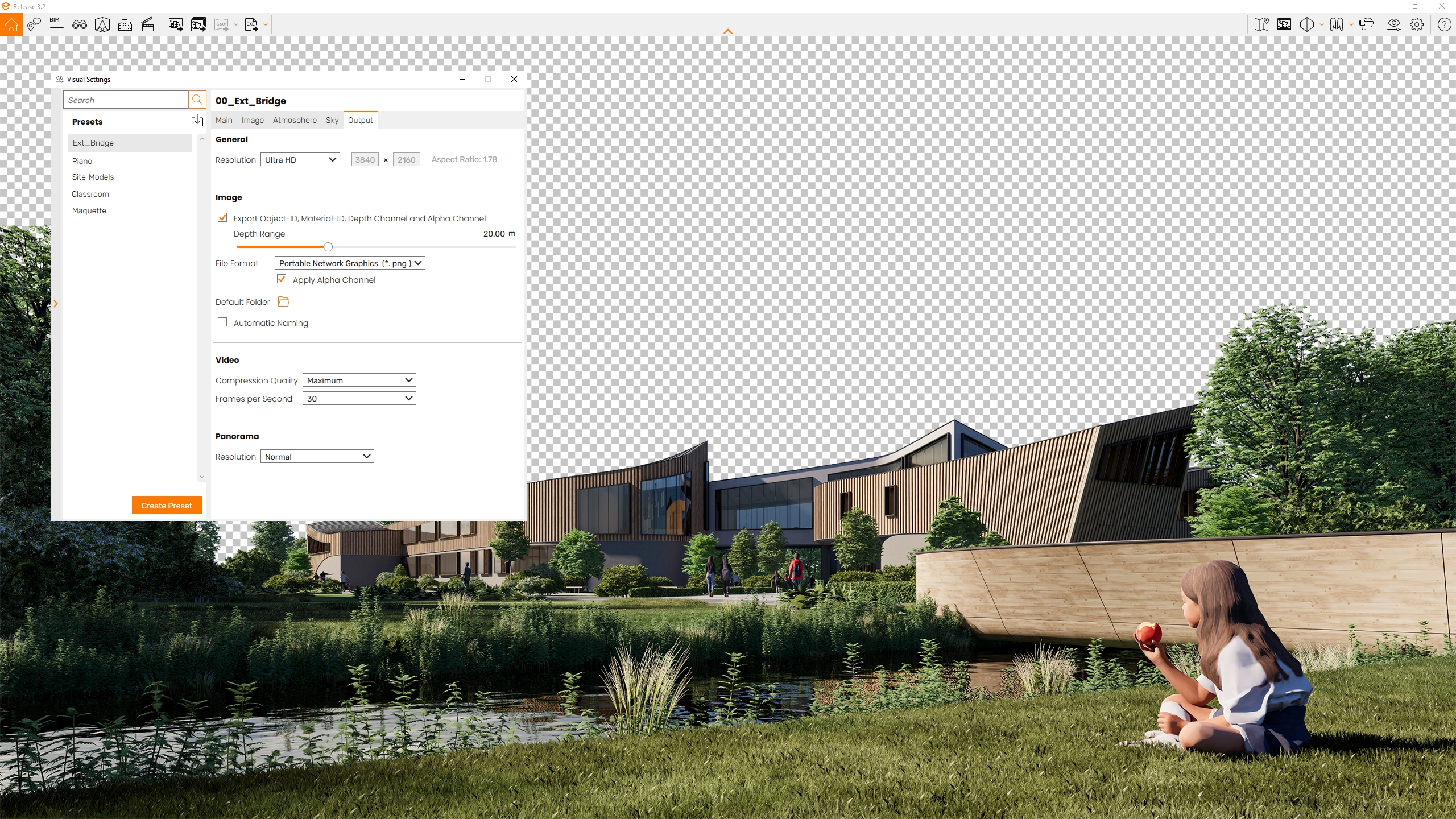Uncheck Export Object-ID and Alpha Channel option
The image size is (1456, 819).
pos(222,217)
